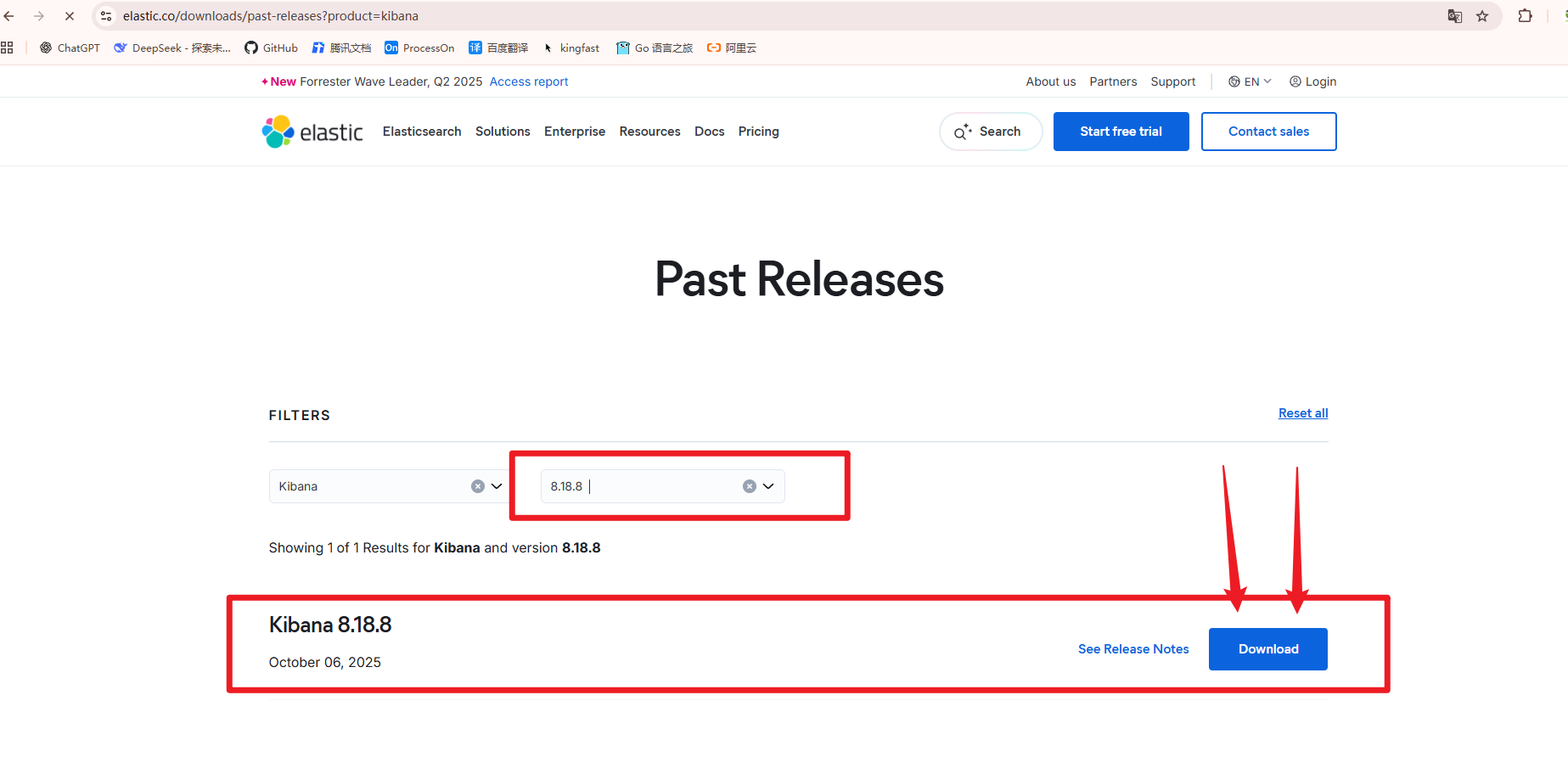Go to Partners
The width and height of the screenshot is (1568, 757).
coord(1113,81)
